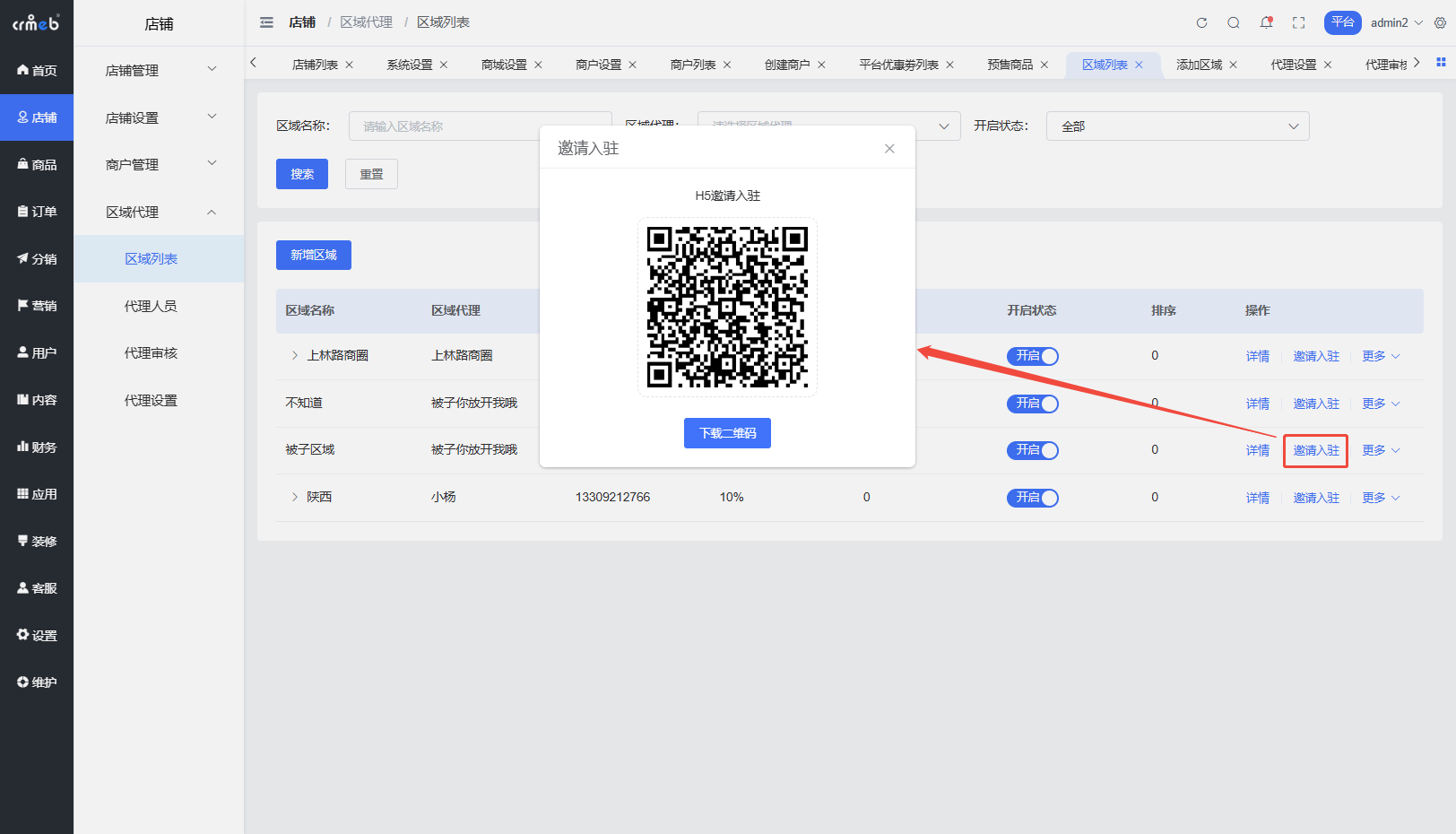Open the admin2 account dropdown
Image resolution: width=1456 pixels, height=834 pixels.
(1396, 23)
